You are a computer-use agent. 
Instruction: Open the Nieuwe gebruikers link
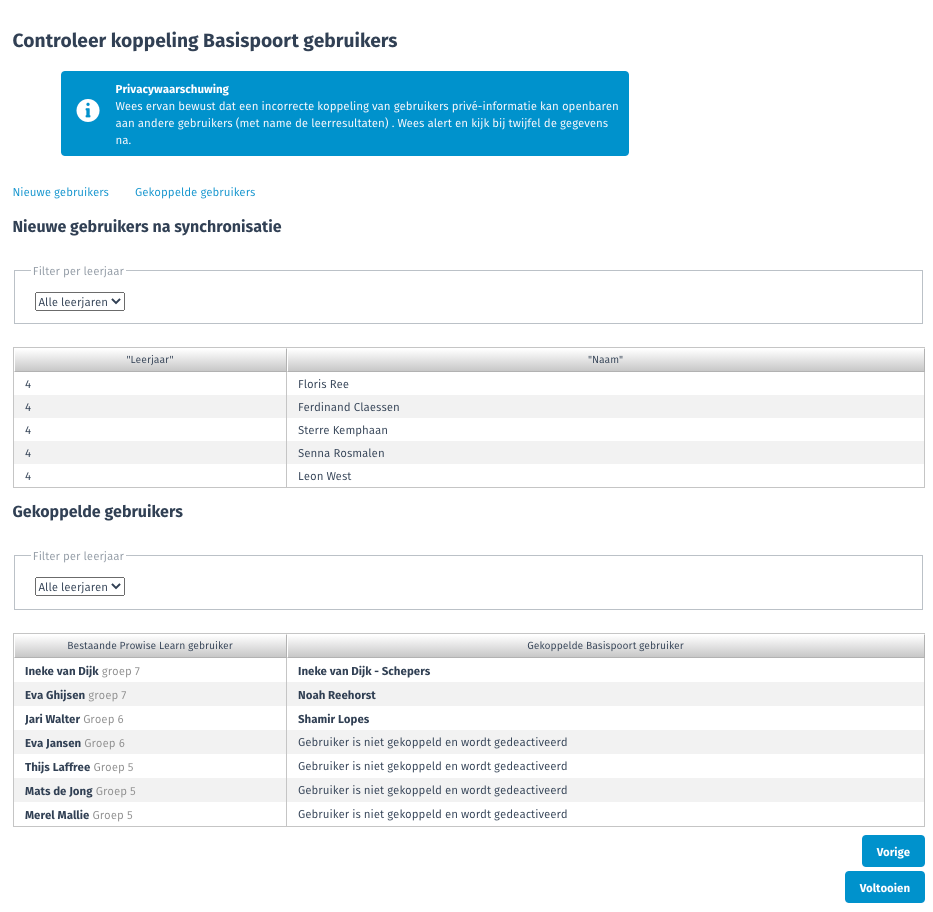point(60,192)
